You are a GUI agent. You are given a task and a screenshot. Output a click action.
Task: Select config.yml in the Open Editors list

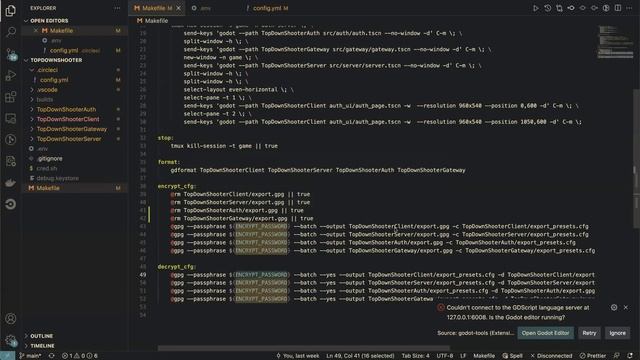click(x=64, y=51)
